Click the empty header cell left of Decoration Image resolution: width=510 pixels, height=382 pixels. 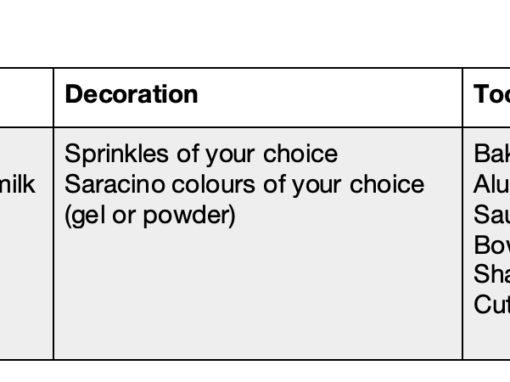tap(26, 97)
